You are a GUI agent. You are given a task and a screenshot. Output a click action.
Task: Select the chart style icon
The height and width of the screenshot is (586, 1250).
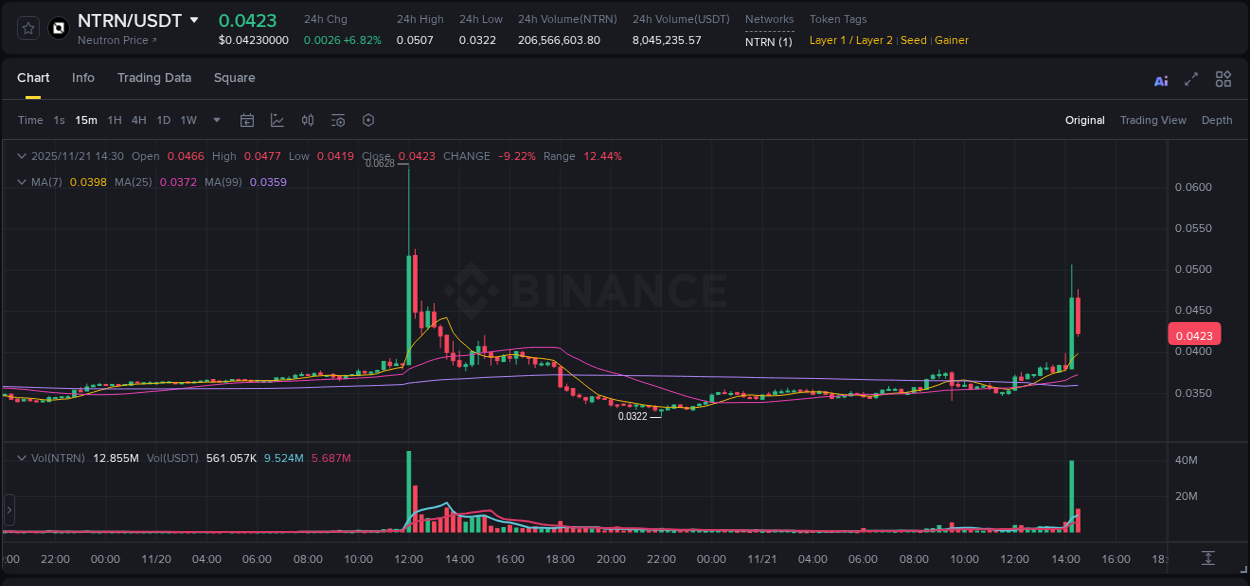pos(277,120)
